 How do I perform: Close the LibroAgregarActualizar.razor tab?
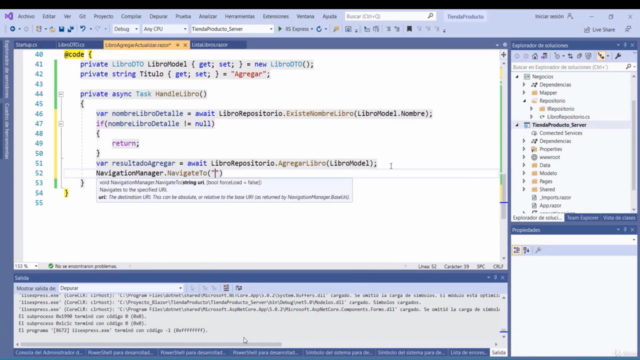pyautogui.click(x=185, y=45)
